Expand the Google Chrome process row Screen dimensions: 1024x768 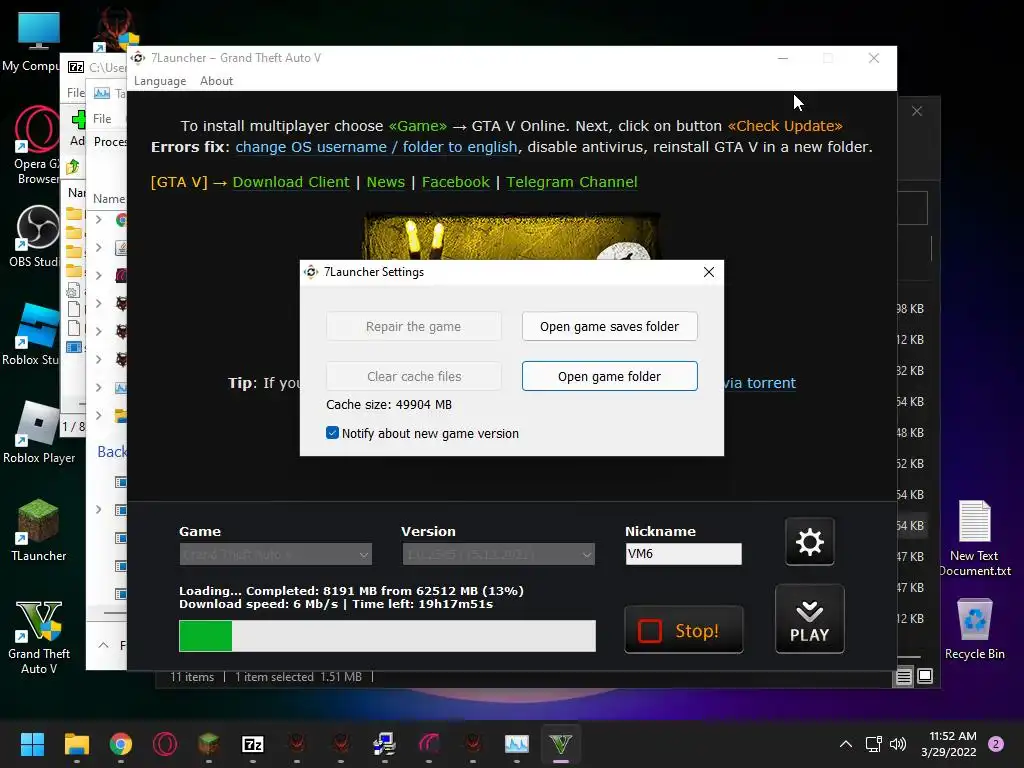[99, 220]
